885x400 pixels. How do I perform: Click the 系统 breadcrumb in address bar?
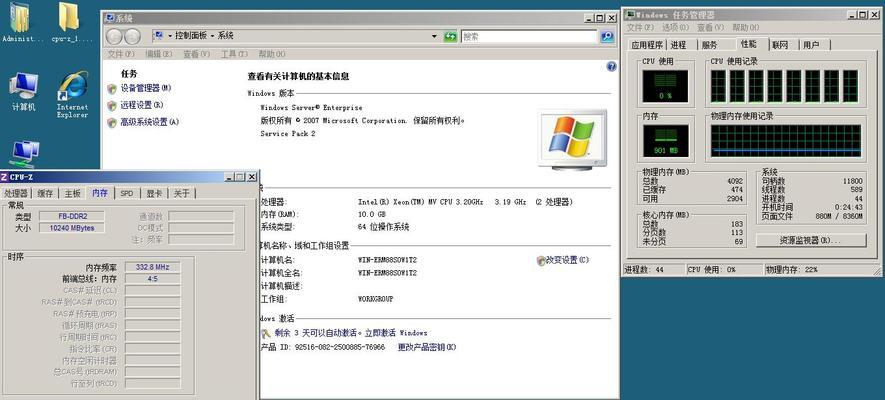(x=226, y=36)
